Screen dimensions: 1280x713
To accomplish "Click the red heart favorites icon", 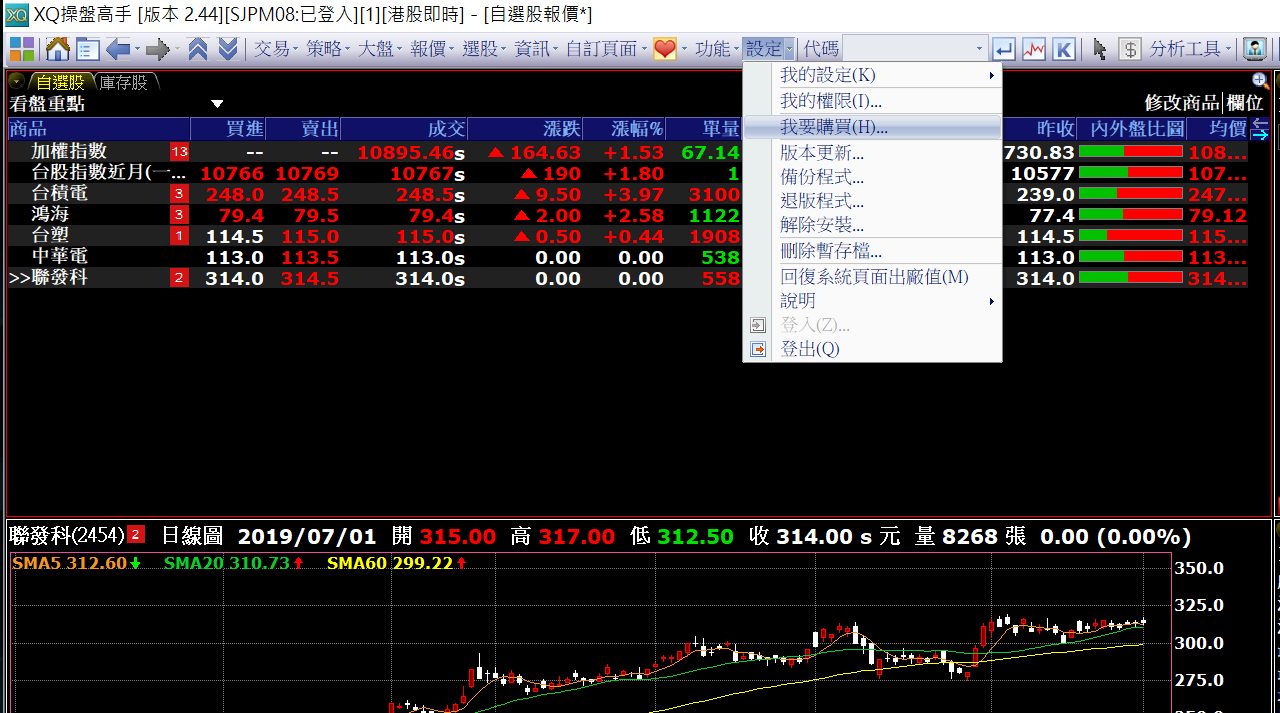I will point(665,49).
